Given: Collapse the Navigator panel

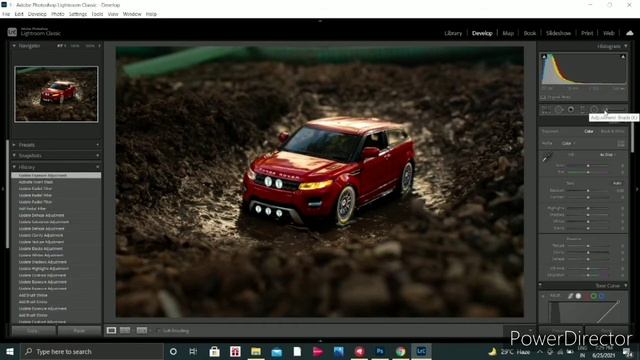Looking at the screenshot, I should coord(14,46).
